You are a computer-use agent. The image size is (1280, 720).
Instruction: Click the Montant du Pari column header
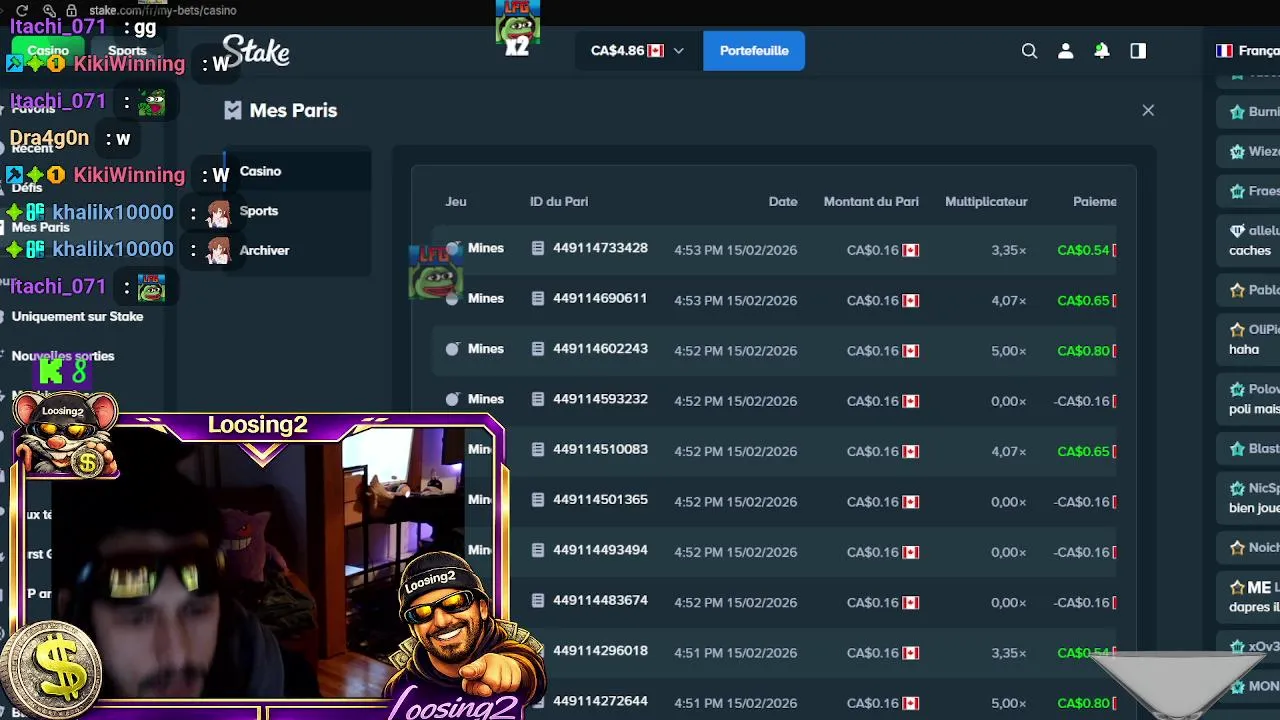tap(871, 201)
